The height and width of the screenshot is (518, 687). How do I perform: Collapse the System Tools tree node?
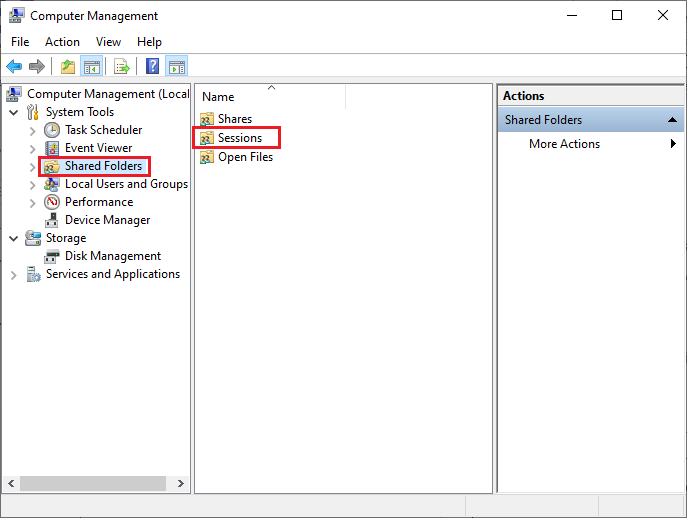point(14,113)
